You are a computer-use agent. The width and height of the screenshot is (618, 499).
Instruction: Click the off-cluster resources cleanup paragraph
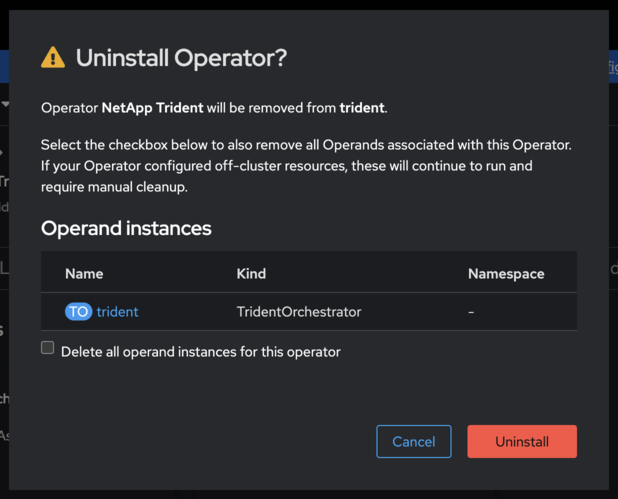[x=305, y=166]
